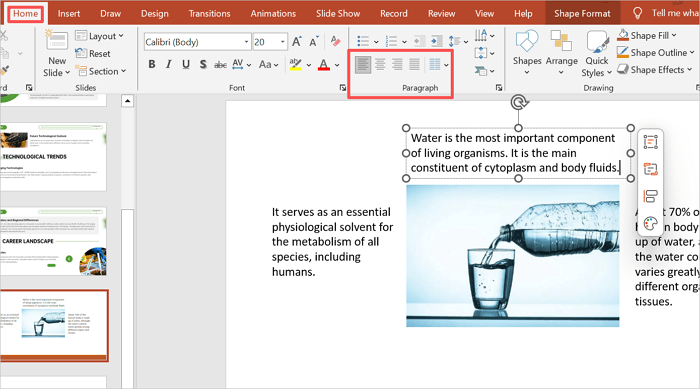Select the water glass slide thumbnail
Viewport: 700px width, 389px height.
coord(54,325)
